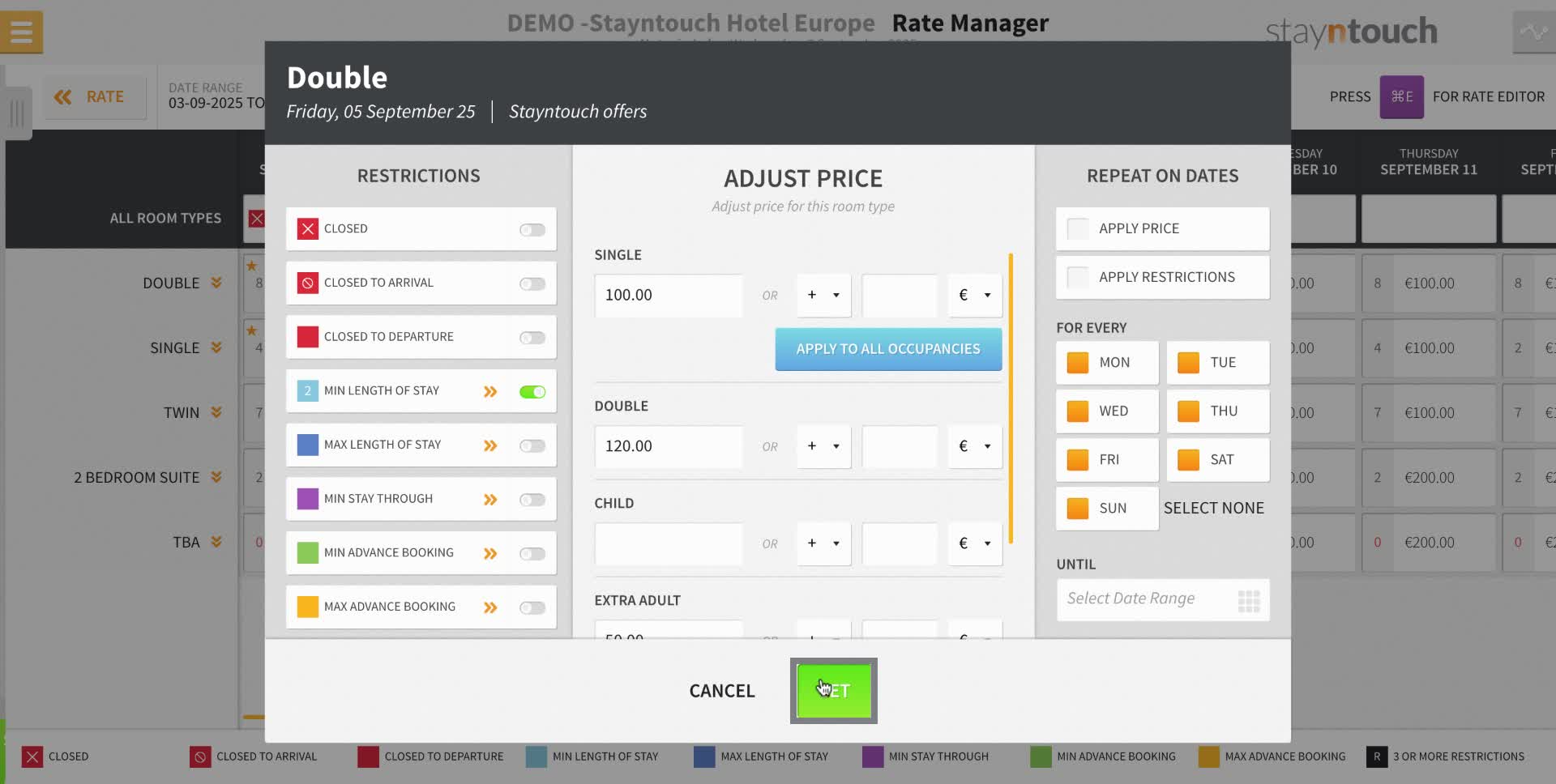Expand the 2 Bedroom Suite row

[x=216, y=477]
